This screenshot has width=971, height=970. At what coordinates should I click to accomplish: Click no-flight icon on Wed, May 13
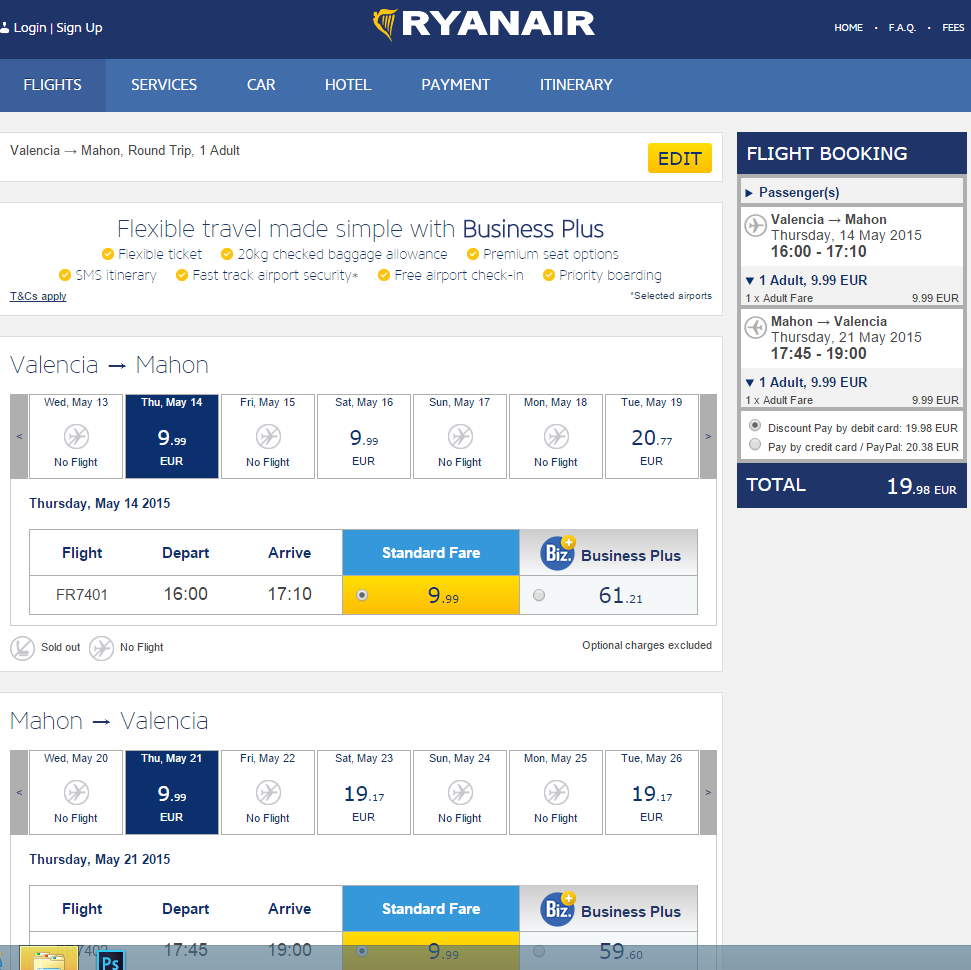tap(76, 437)
